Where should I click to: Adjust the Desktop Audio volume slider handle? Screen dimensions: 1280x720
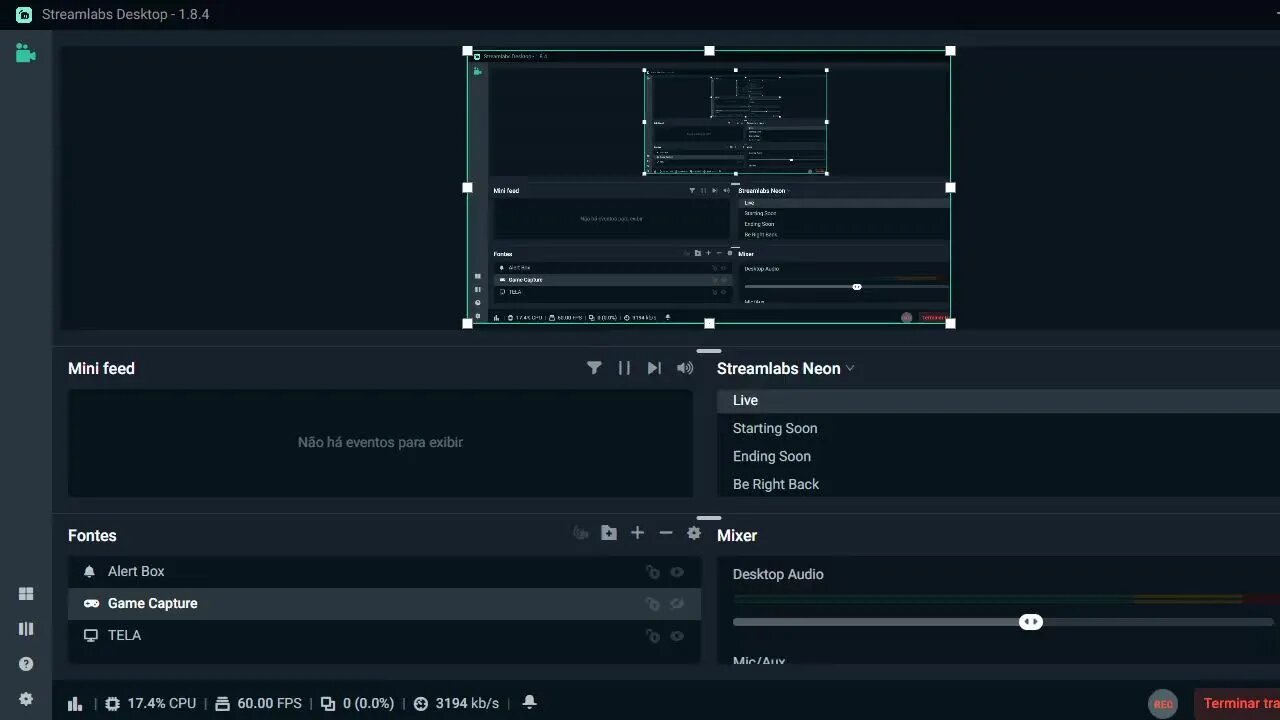(x=1031, y=622)
